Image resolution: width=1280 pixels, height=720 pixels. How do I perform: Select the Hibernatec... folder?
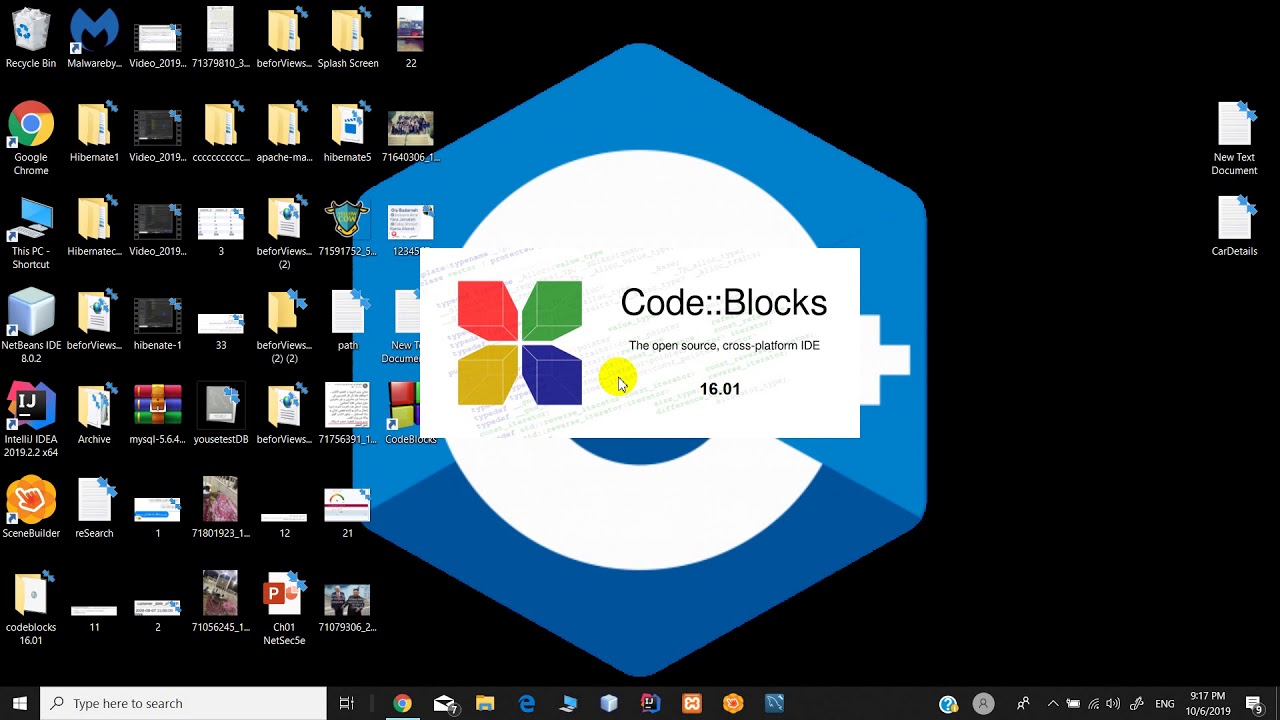pyautogui.click(x=94, y=226)
